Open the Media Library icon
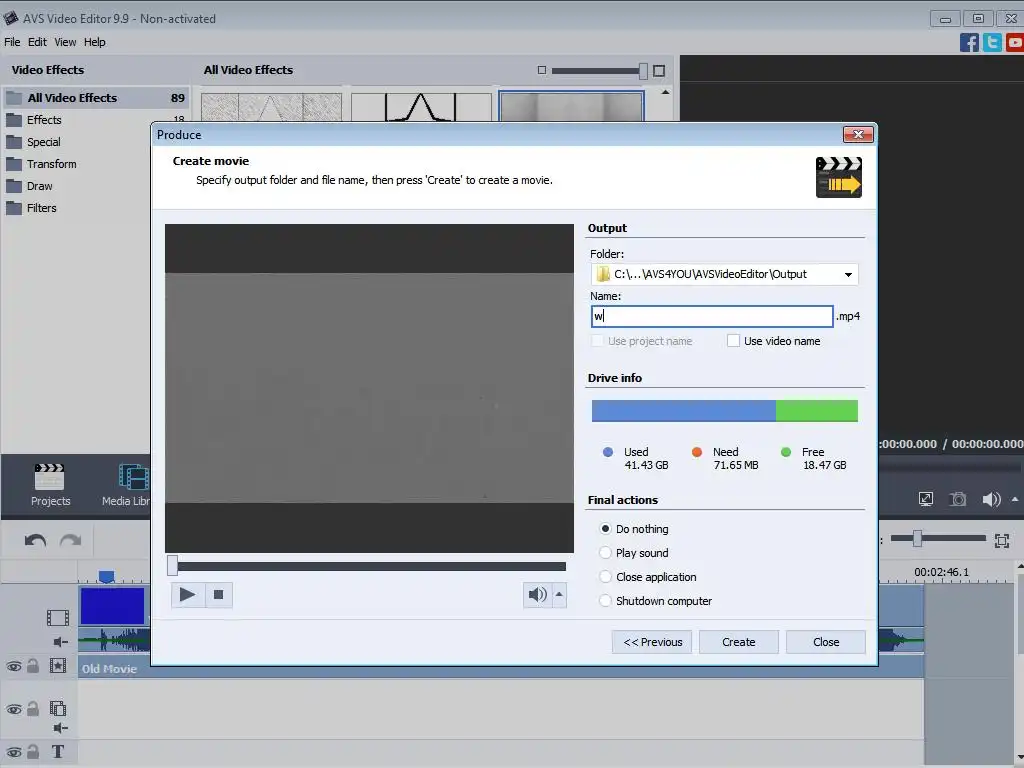This screenshot has width=1024, height=768. tap(134, 477)
